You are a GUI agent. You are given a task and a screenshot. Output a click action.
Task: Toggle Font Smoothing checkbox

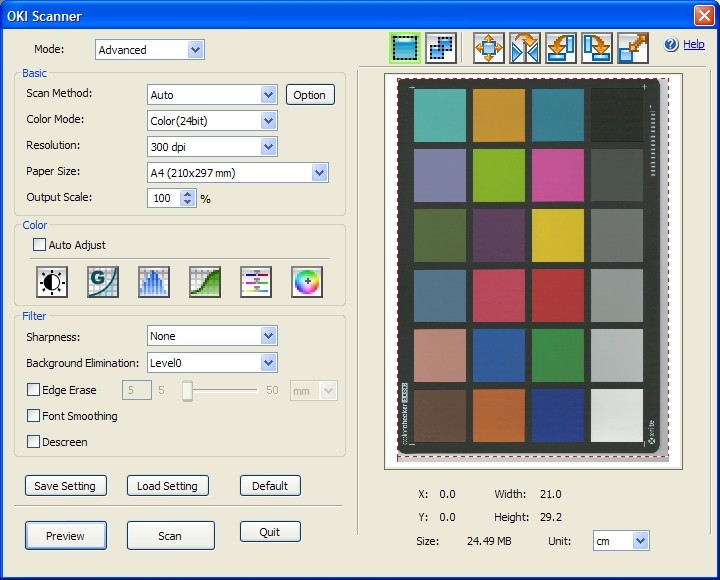tap(34, 416)
